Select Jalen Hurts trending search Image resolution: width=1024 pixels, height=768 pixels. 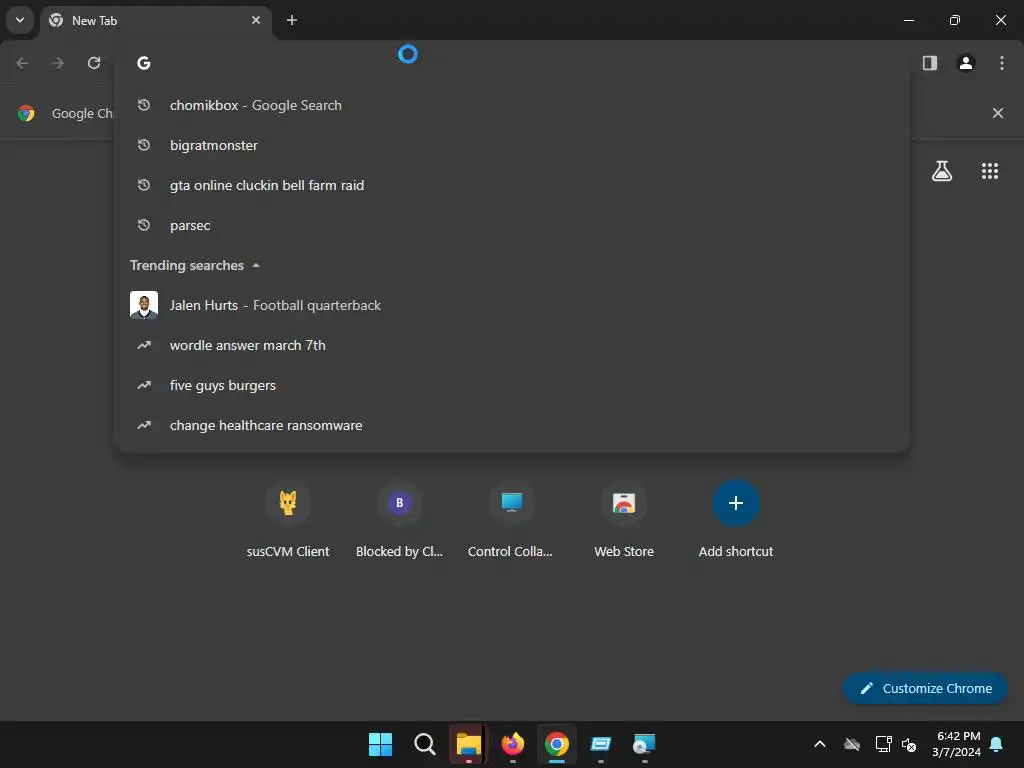[512, 305]
